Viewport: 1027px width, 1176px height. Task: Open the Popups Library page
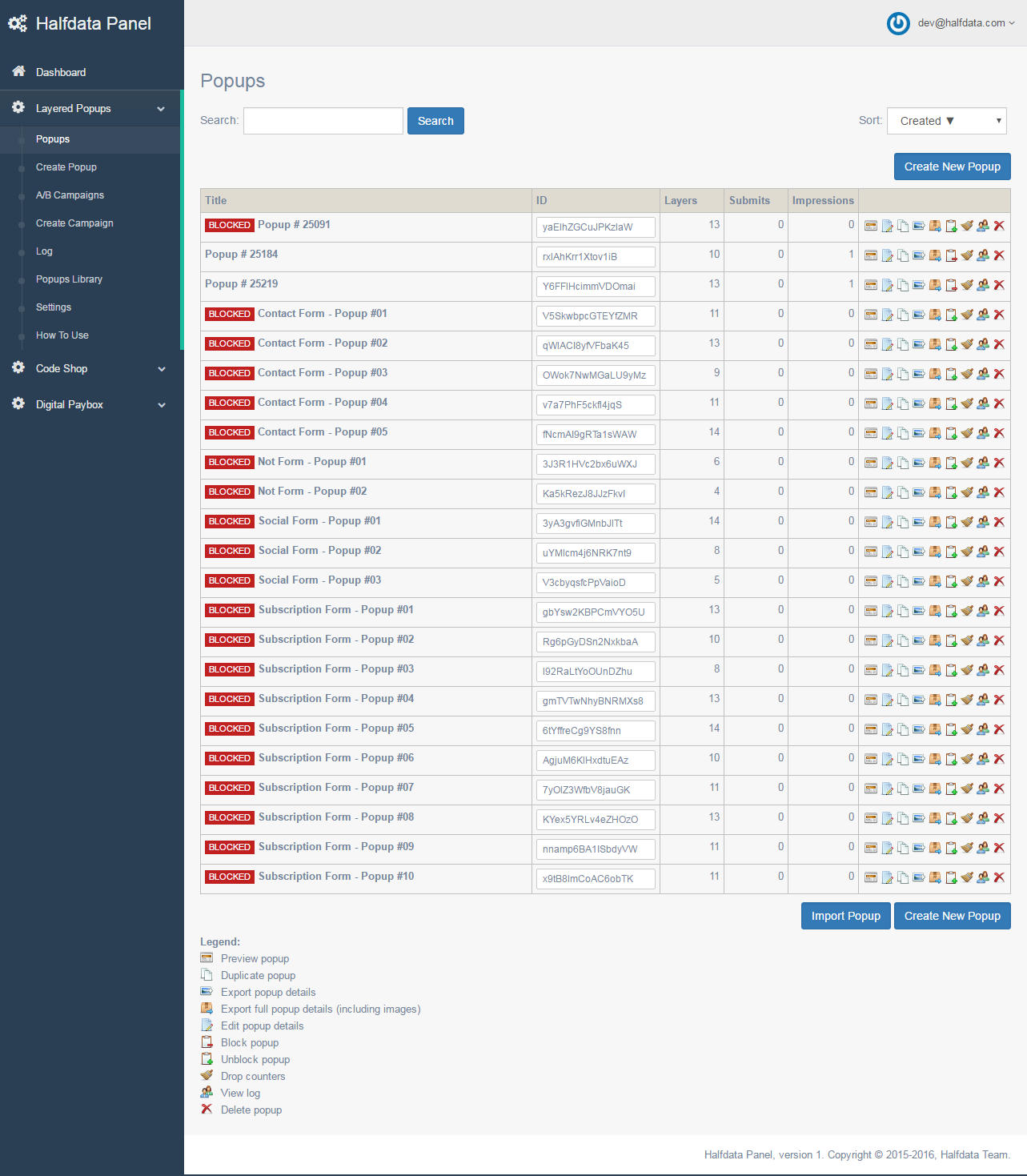pos(69,279)
